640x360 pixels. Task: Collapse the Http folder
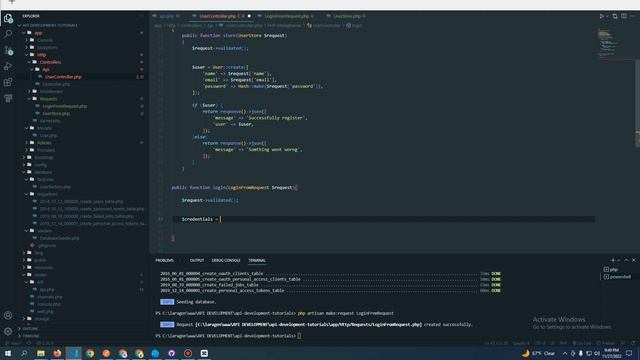tap(42, 55)
